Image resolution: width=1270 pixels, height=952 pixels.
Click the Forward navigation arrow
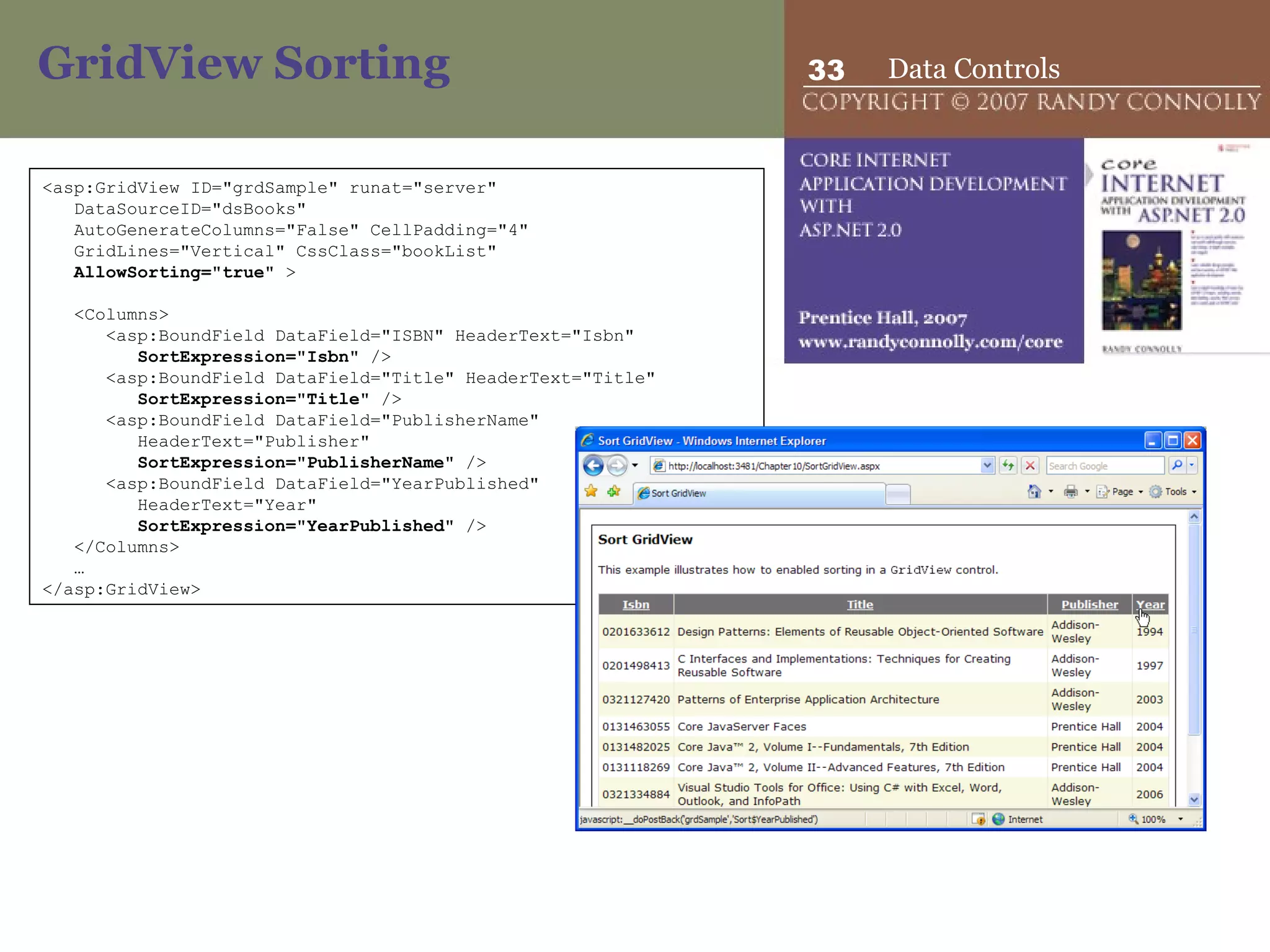(x=617, y=465)
